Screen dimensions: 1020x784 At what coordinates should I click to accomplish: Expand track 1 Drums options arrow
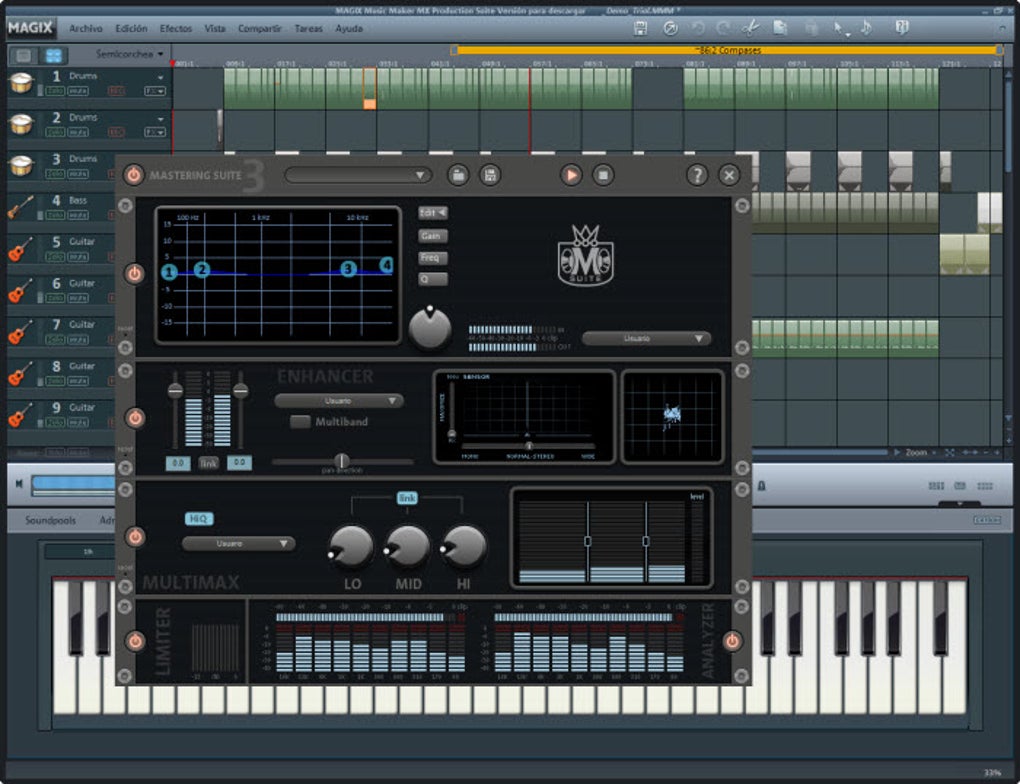click(x=160, y=77)
